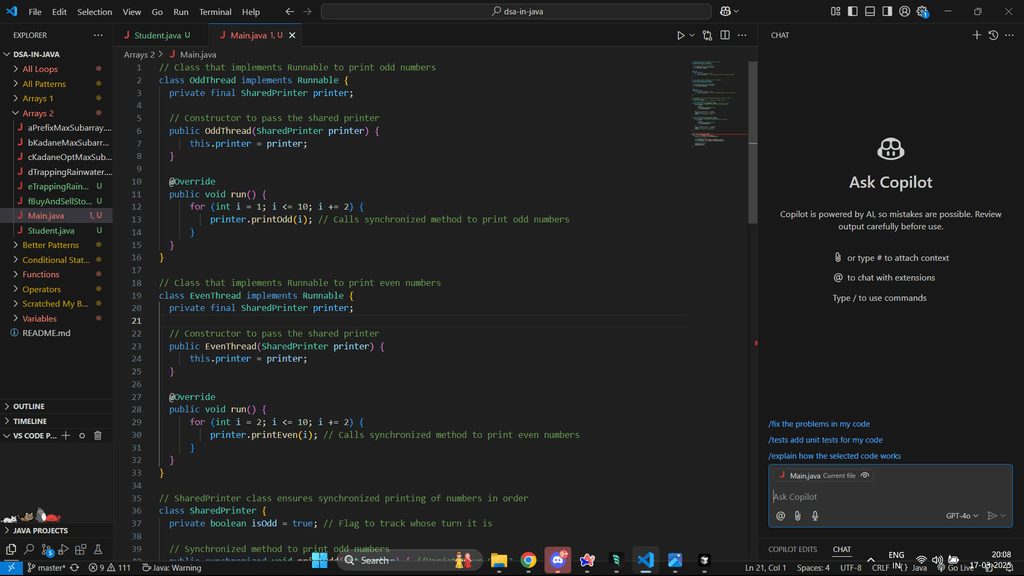
Task: Split the editor into two panes
Action: pos(727,34)
